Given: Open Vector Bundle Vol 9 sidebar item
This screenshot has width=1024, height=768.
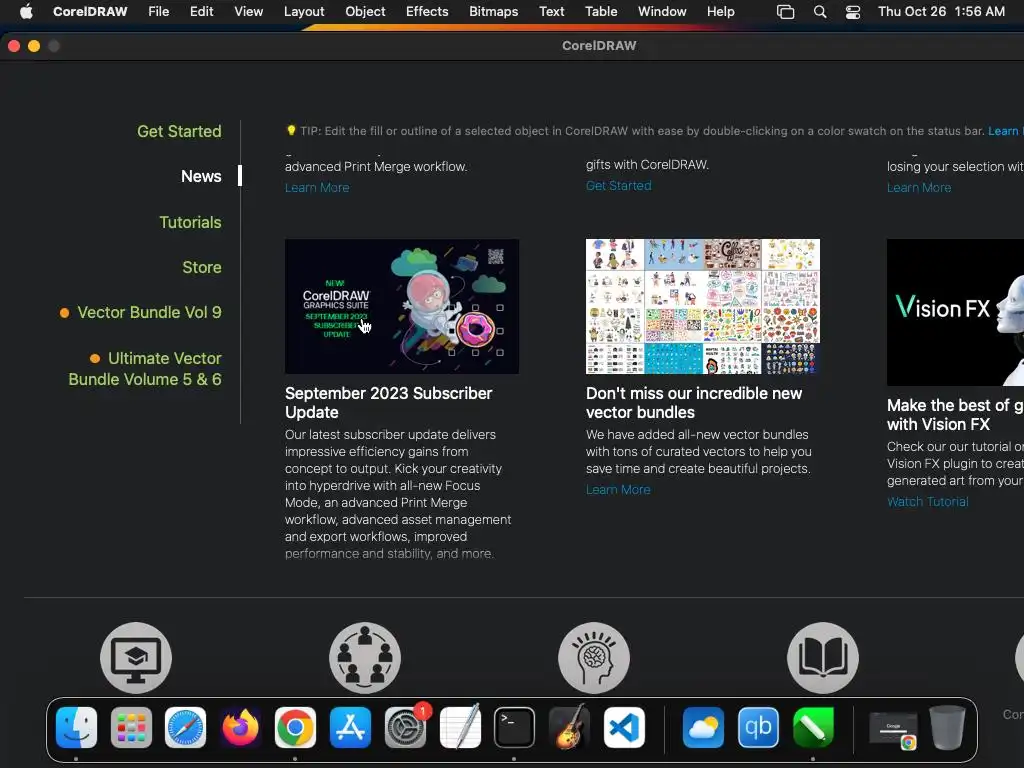Looking at the screenshot, I should (149, 312).
